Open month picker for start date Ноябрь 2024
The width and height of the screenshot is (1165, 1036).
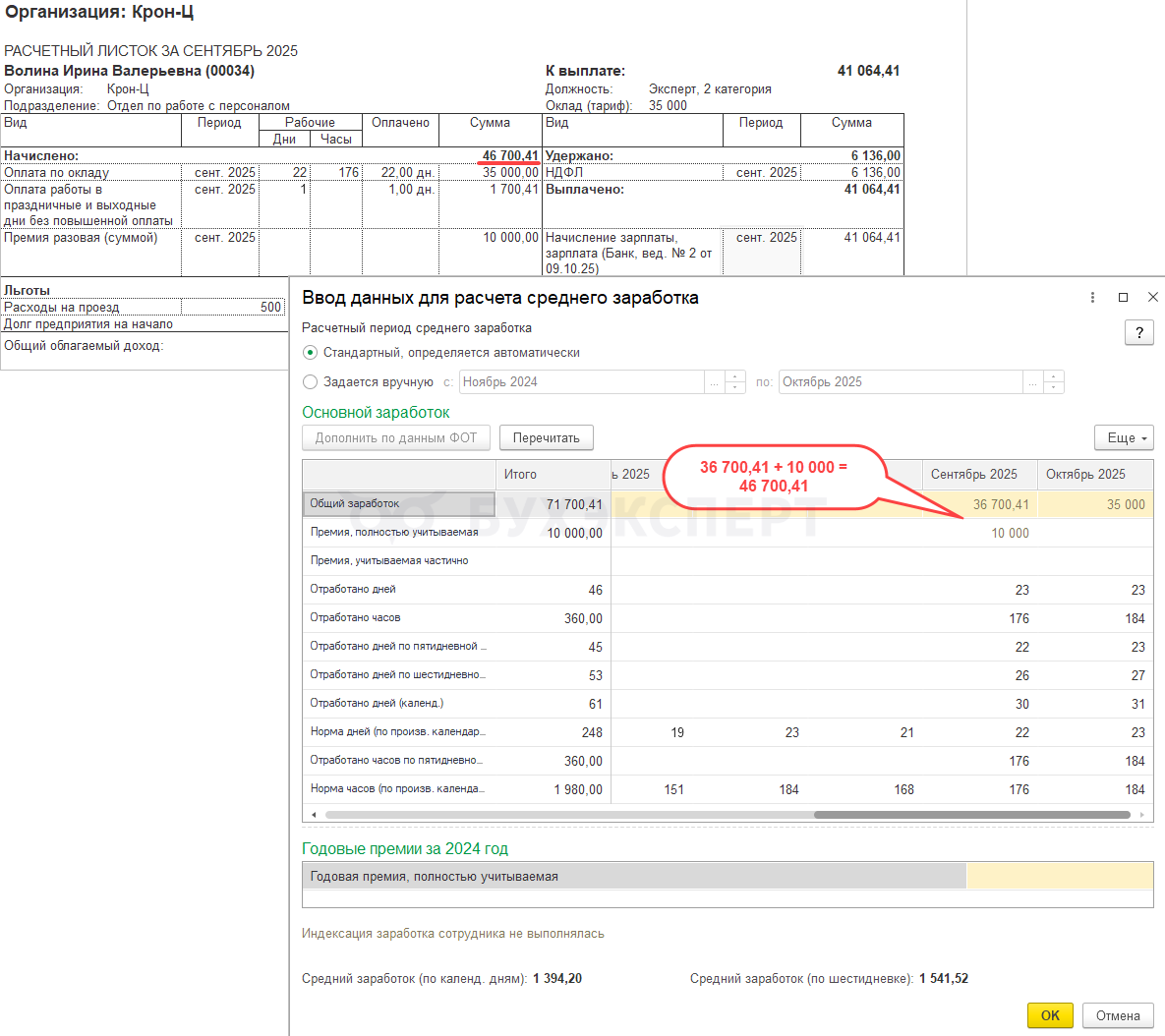715,382
